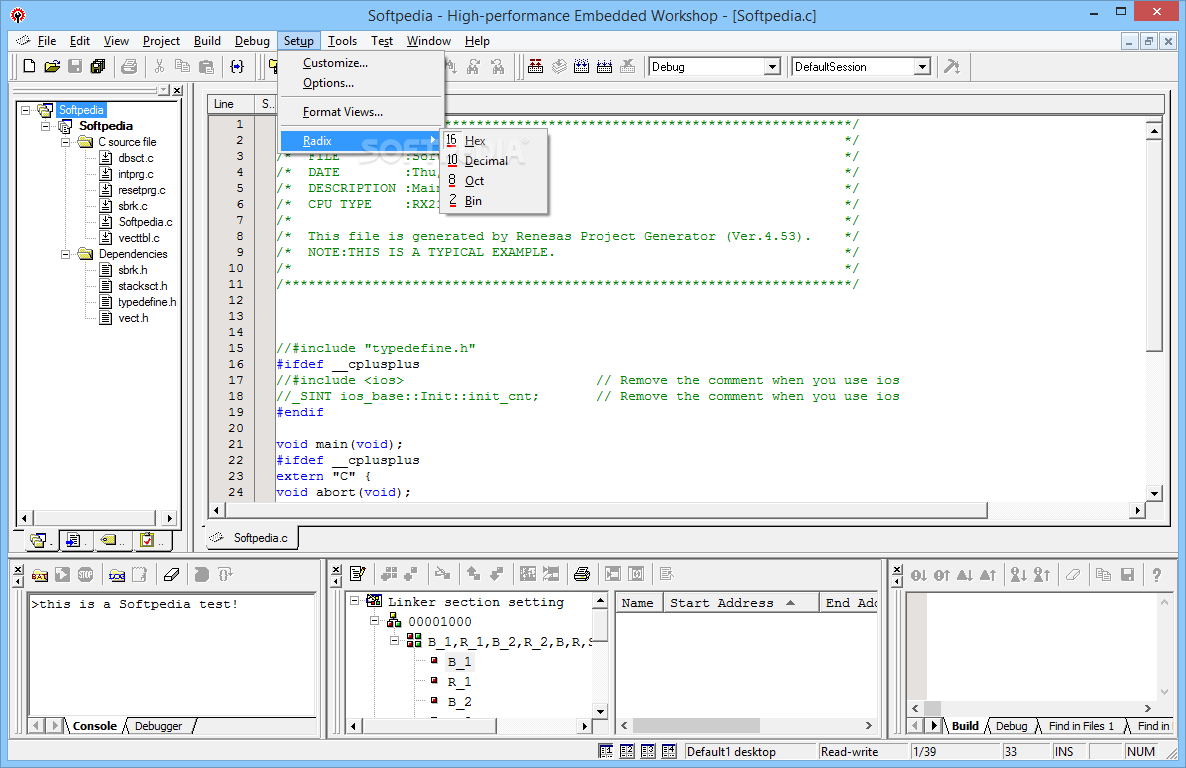The image size is (1186, 768).
Task: Collapse the C source file folder
Action: [66, 141]
